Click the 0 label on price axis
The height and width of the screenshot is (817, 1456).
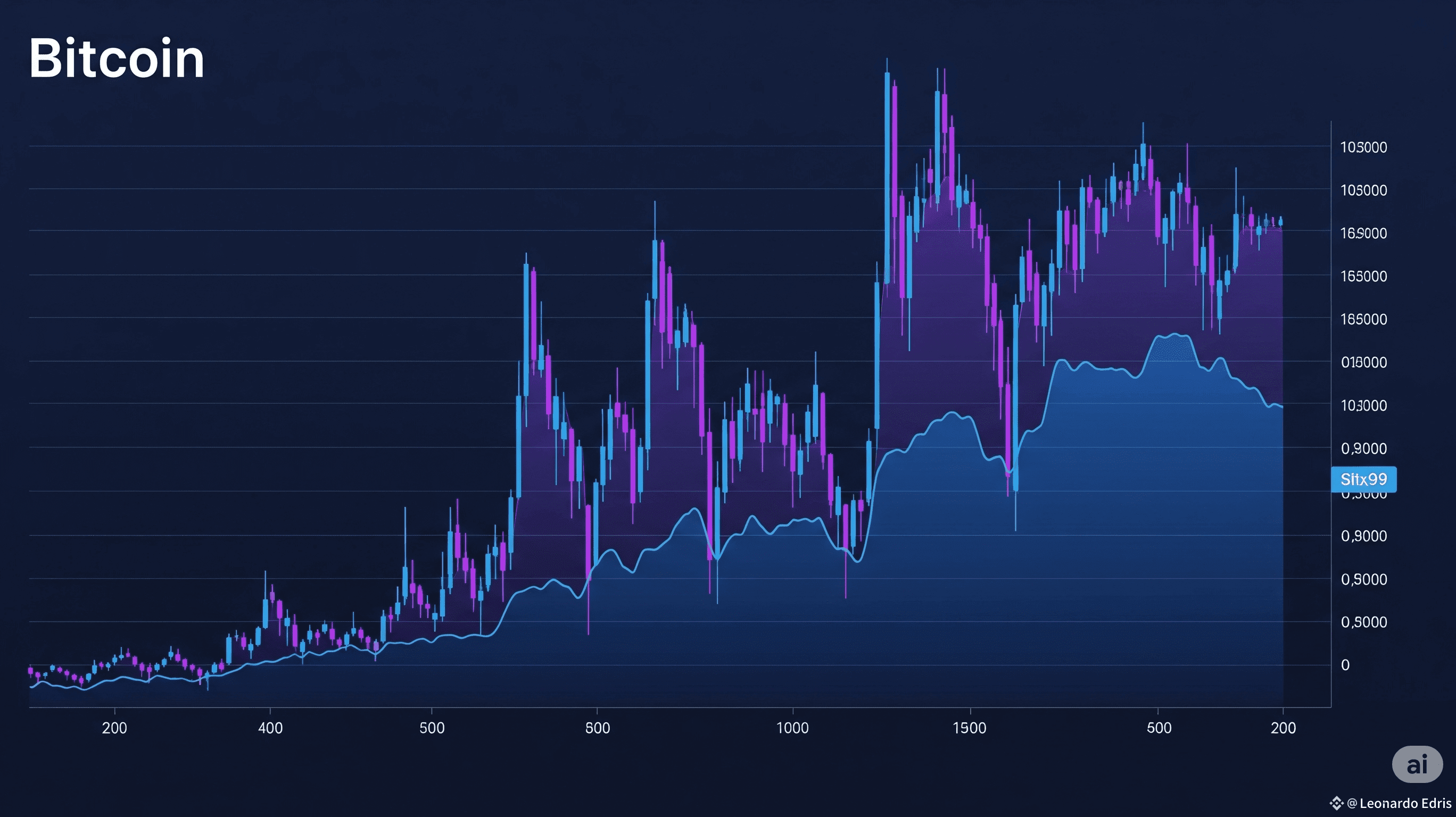tap(1345, 665)
